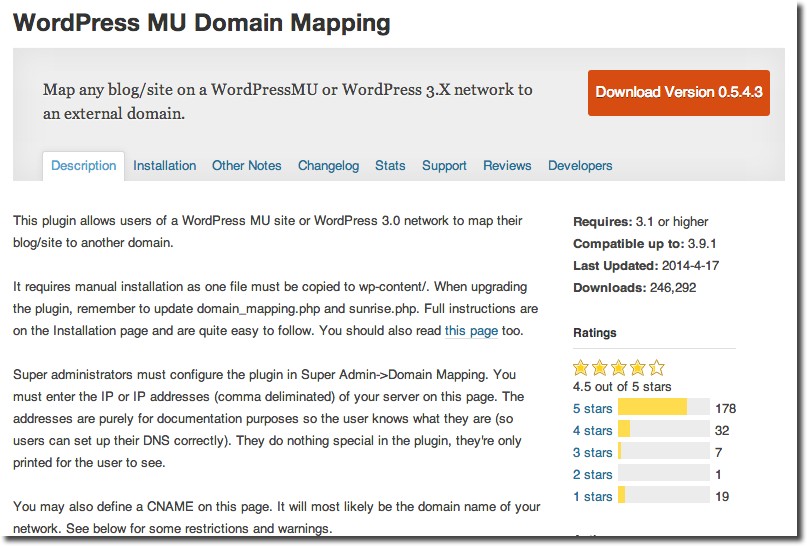Image resolution: width=807 pixels, height=546 pixels.
Task: Click the 1 stars rating bar
Action: coord(664,495)
